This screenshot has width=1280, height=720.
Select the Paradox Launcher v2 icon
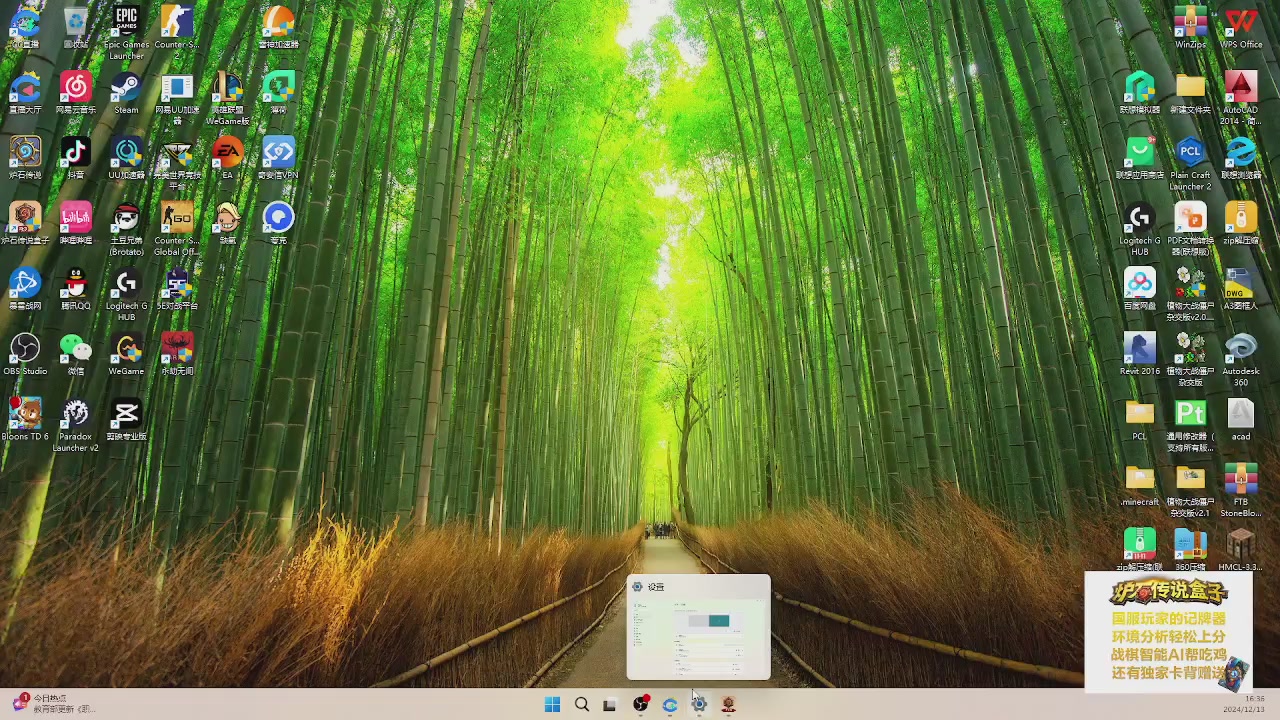(x=75, y=425)
